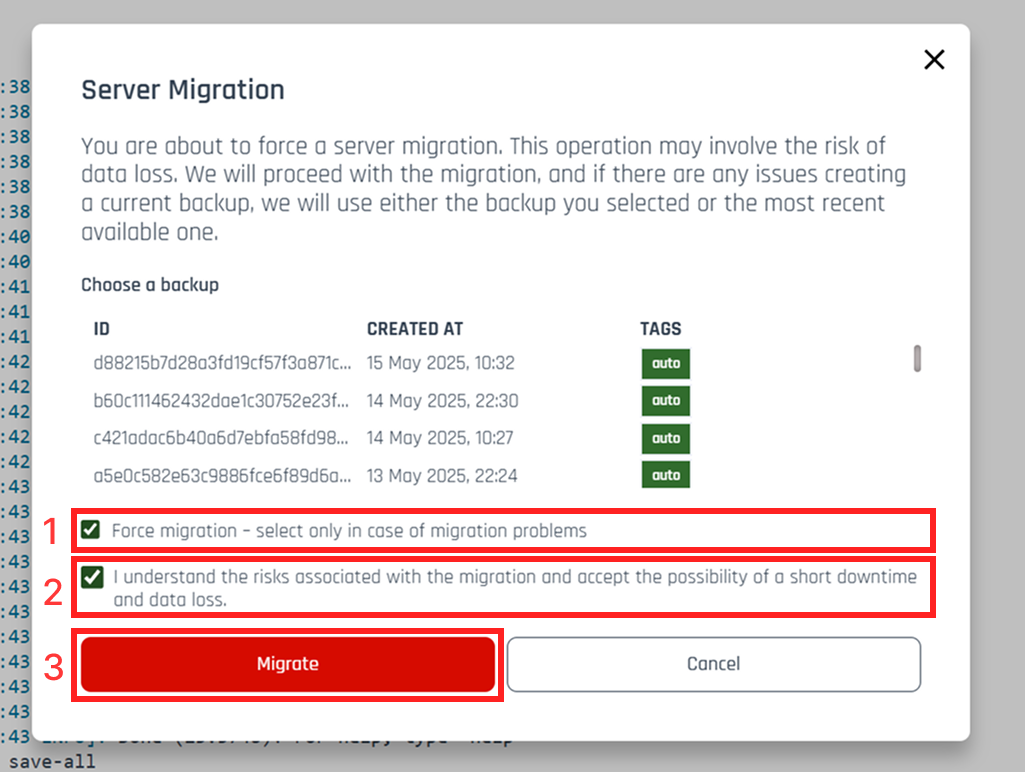1025x772 pixels.
Task: Pick backup ID starting with a5e0c582
Action: pos(222,475)
